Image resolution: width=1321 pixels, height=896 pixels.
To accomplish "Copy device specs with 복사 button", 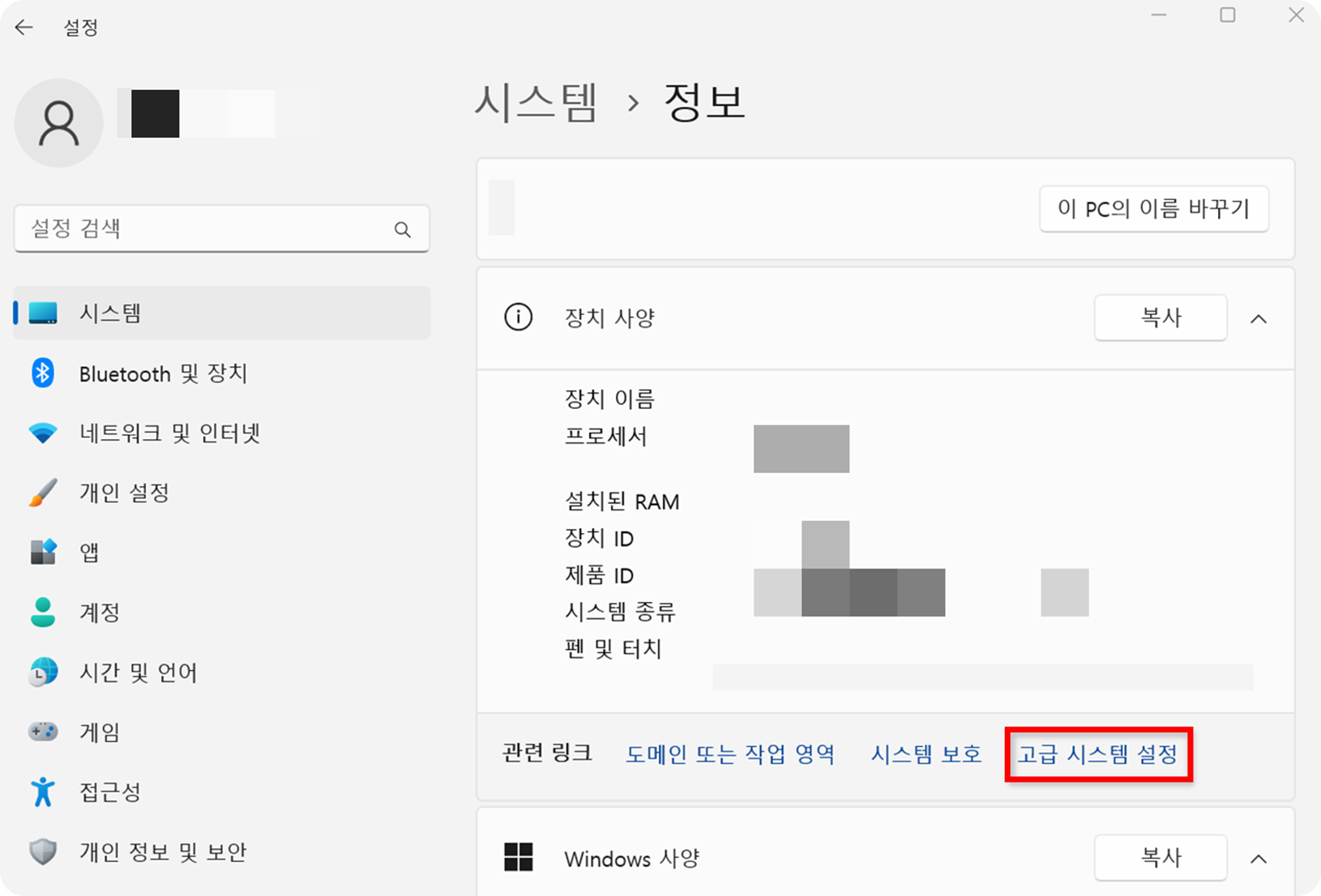I will click(1161, 318).
